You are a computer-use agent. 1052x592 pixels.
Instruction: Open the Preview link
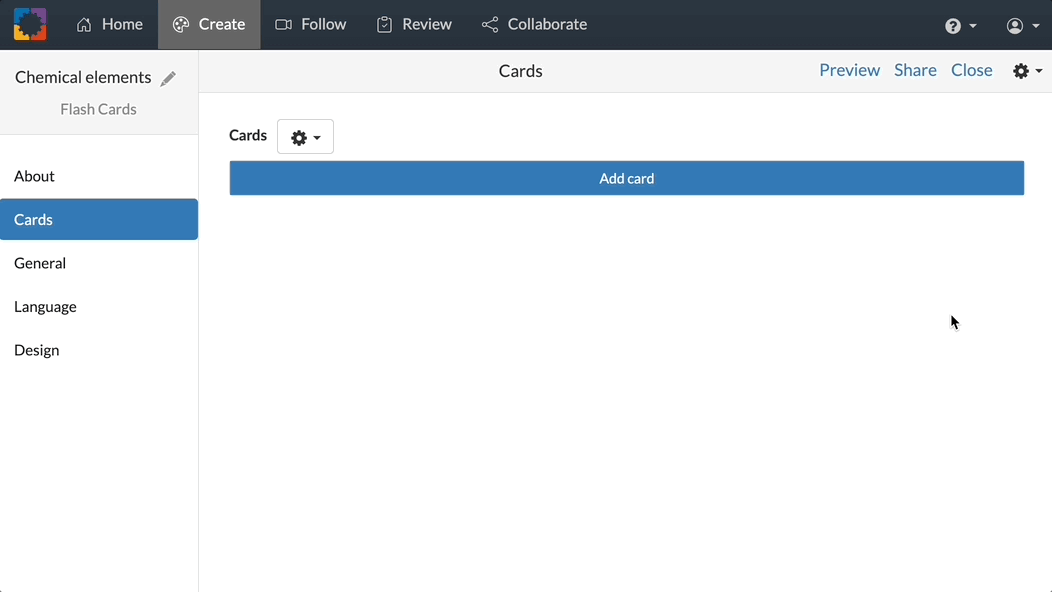[849, 69]
